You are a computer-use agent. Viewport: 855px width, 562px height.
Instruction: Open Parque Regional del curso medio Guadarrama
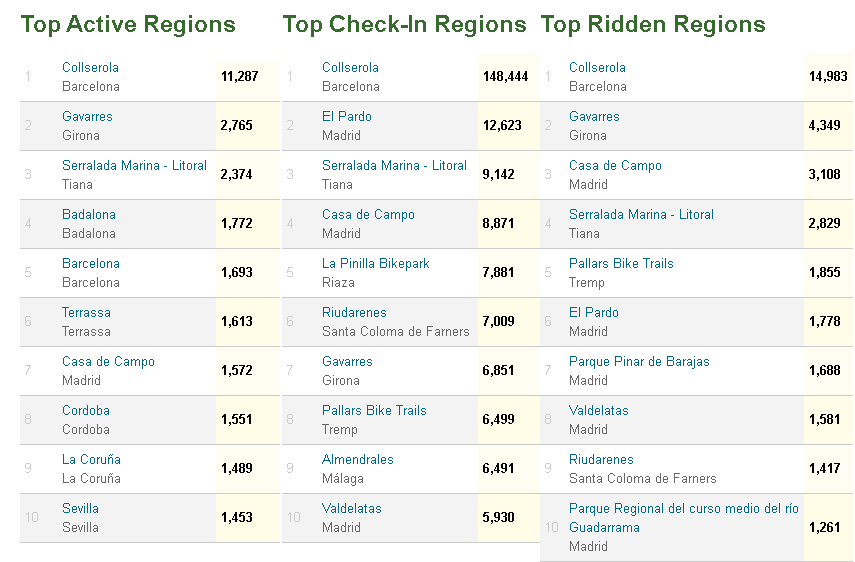coord(683,509)
